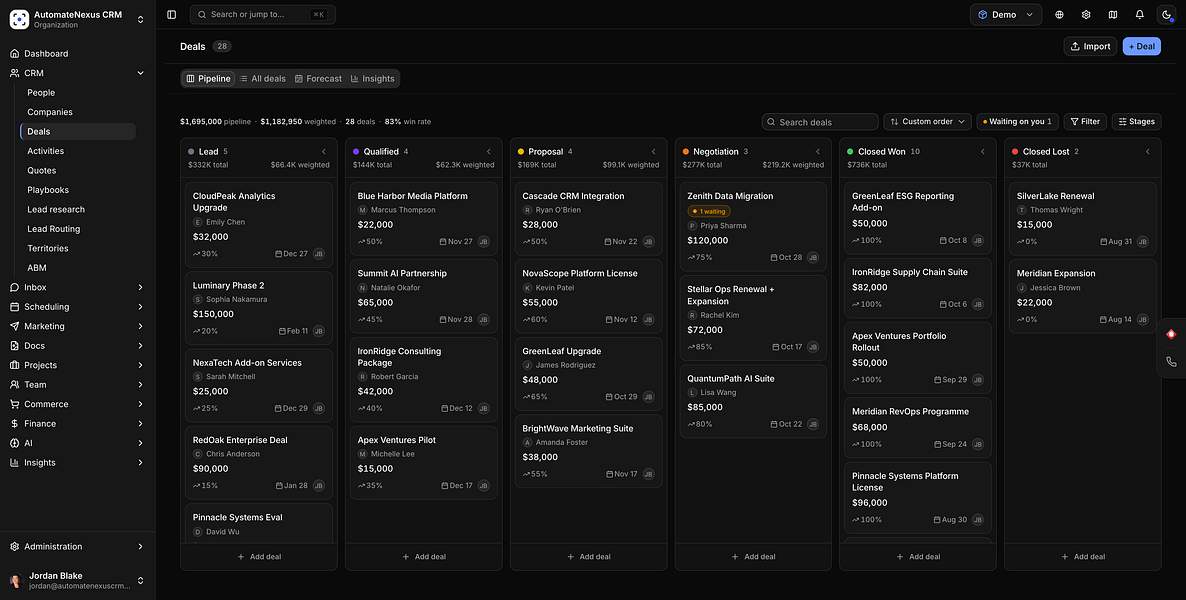Screen dimensions: 1186x600
Task: Collapse the Proposal column
Action: 654,151
